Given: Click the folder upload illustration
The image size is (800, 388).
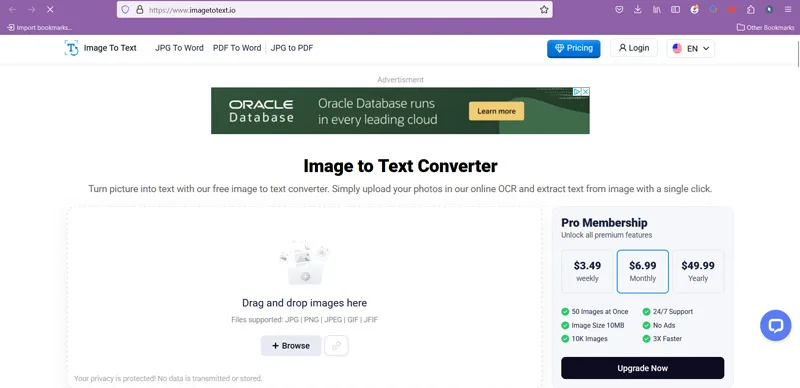Looking at the screenshot, I should 305,263.
